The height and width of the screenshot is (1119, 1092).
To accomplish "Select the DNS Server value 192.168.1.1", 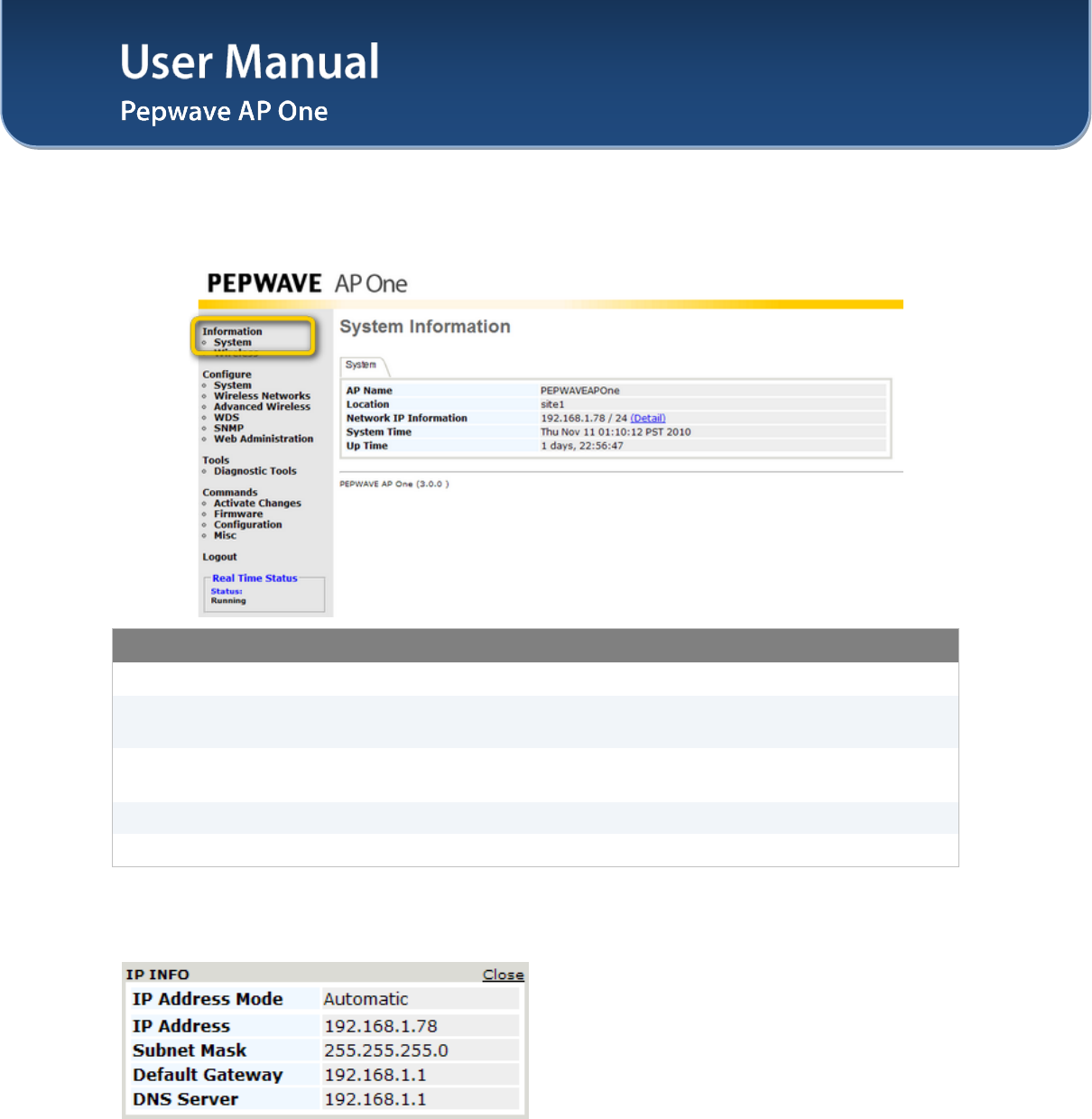I will click(375, 1099).
